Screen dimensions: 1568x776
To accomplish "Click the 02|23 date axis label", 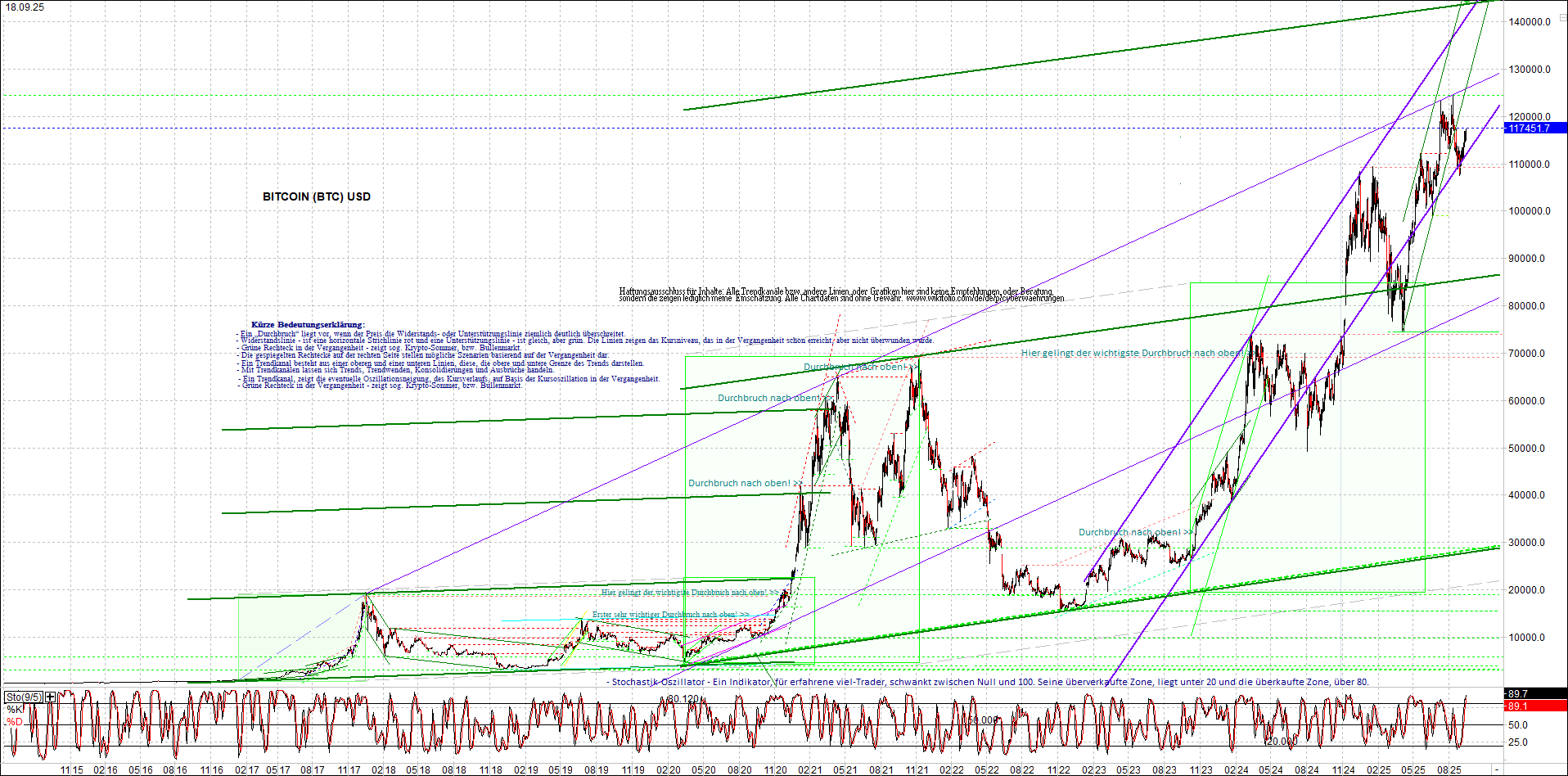I will tap(1093, 770).
